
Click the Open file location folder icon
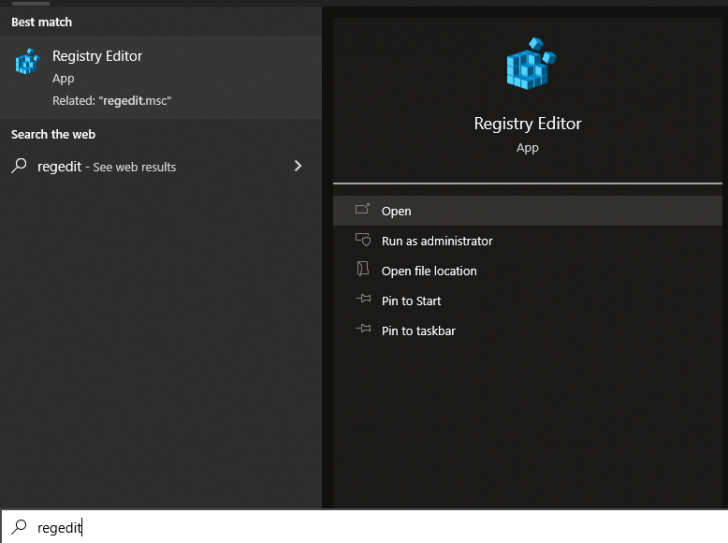363,269
